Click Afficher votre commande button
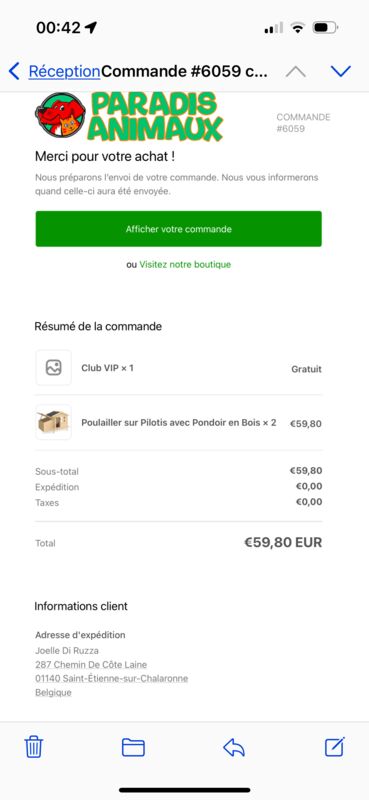 coord(179,229)
